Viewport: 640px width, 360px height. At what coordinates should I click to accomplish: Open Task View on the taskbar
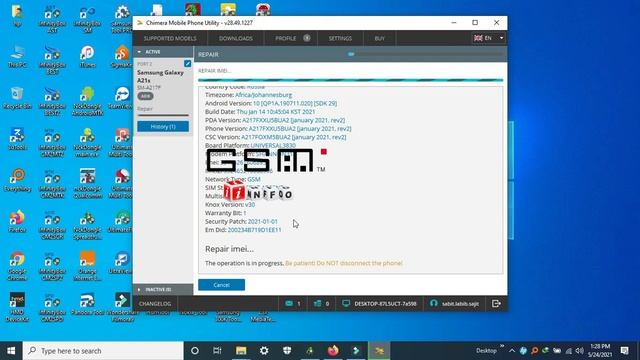tap(217, 351)
